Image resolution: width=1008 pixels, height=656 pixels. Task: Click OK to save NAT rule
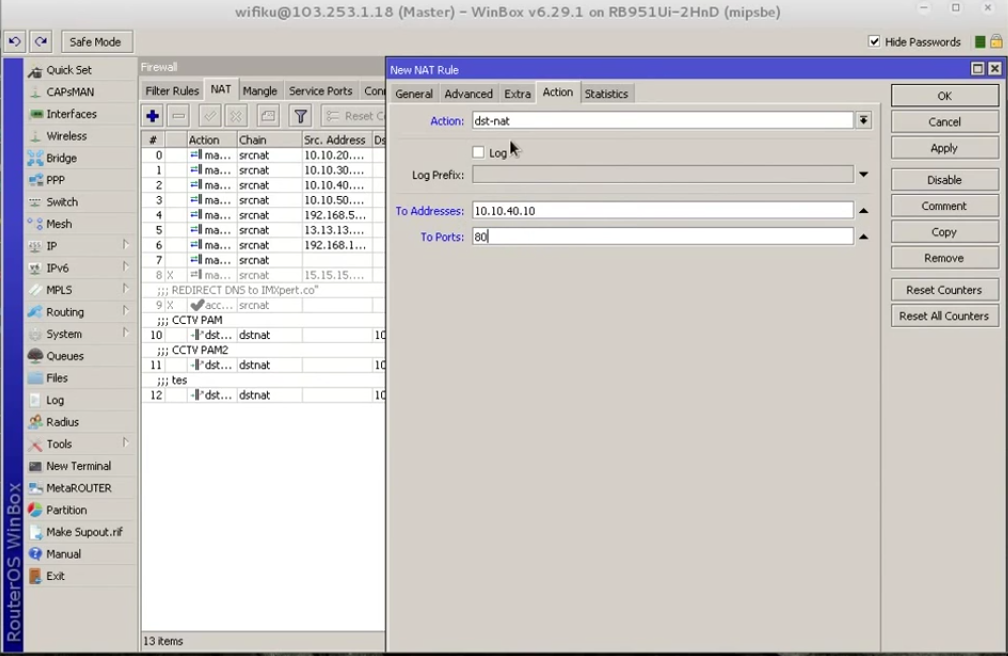coord(944,96)
